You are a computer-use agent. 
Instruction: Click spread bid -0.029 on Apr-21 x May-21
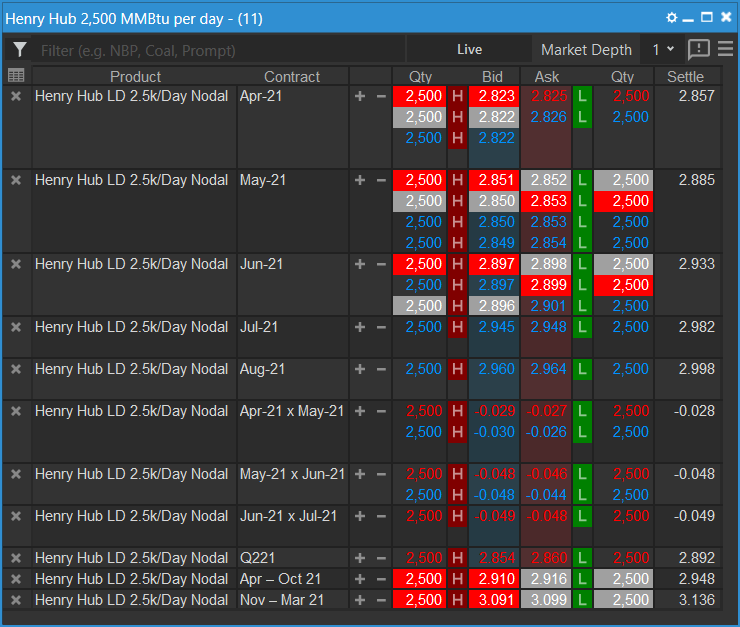click(494, 411)
